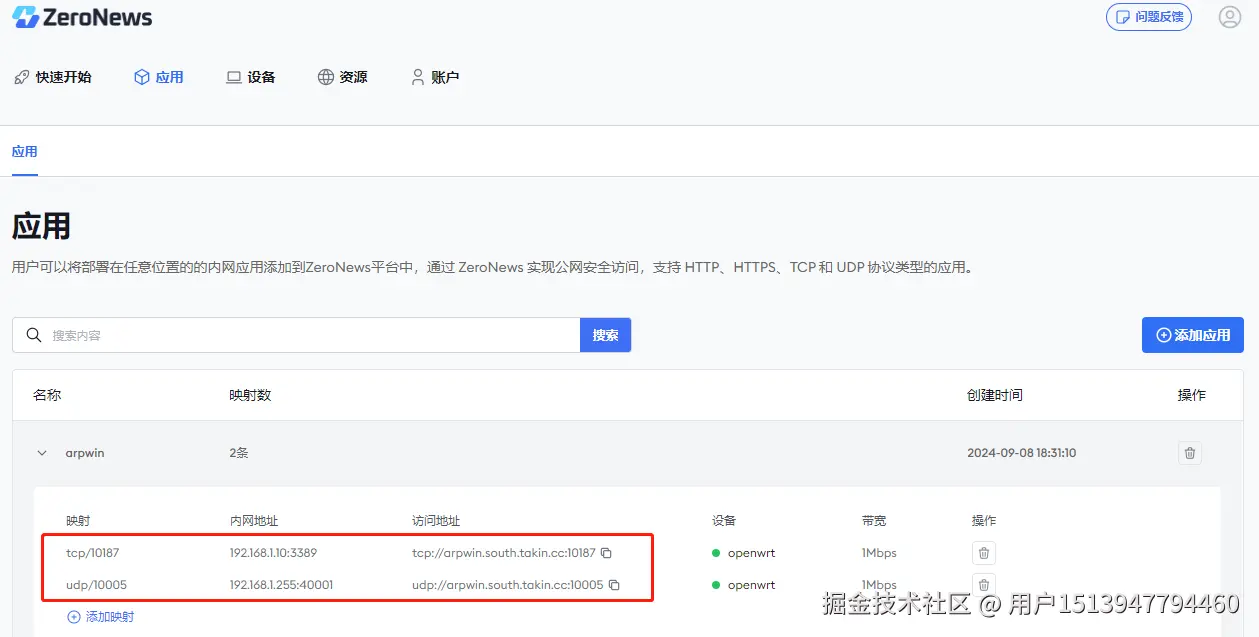Click creation time 2024-09-08 18:31:10
1259x637 pixels.
point(1021,453)
